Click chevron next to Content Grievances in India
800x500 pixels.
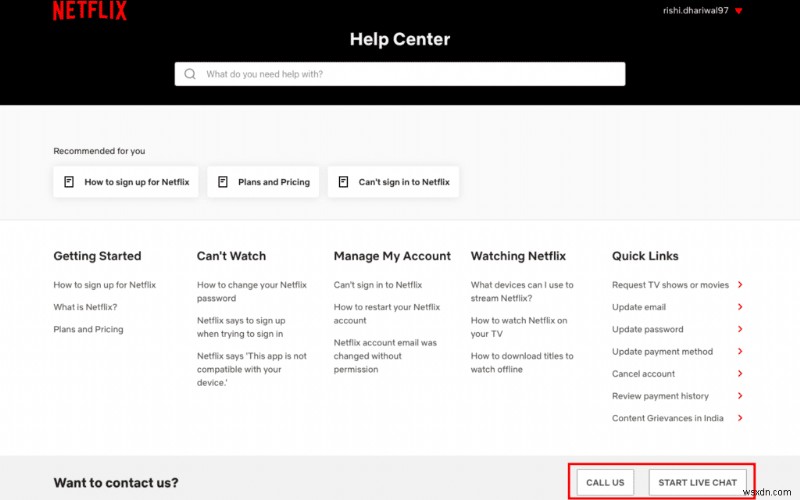(x=740, y=418)
